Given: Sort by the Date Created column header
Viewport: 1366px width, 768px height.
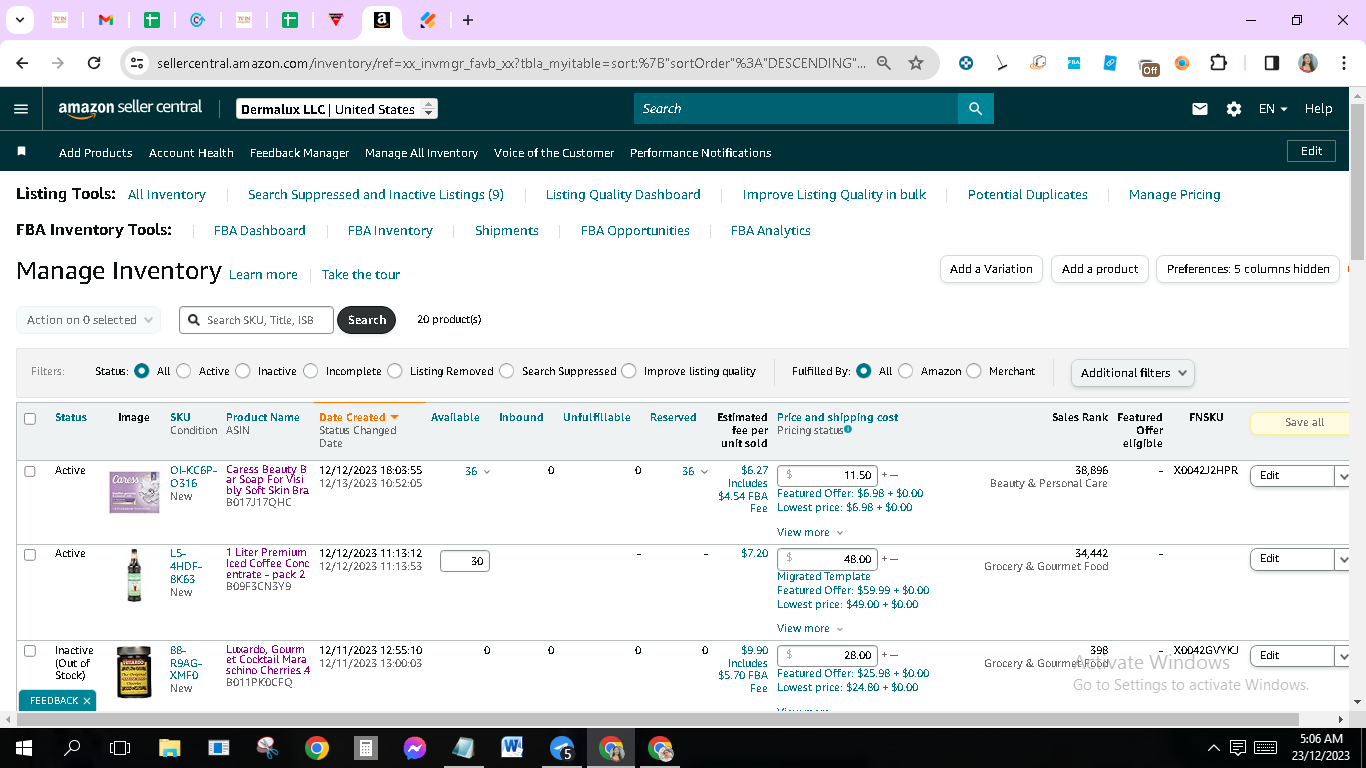Looking at the screenshot, I should 359,418.
